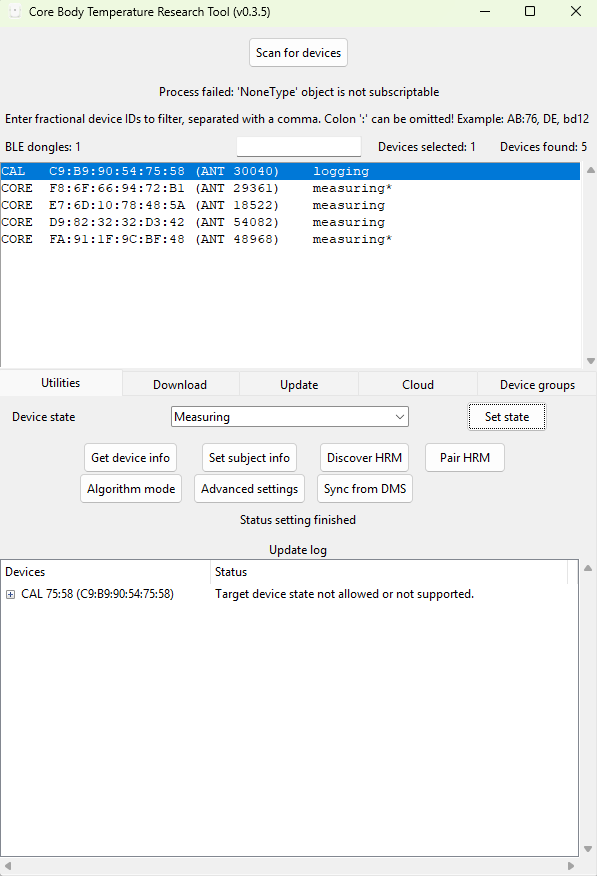The image size is (597, 876).
Task: Open Algorithm mode
Action: click(x=131, y=489)
